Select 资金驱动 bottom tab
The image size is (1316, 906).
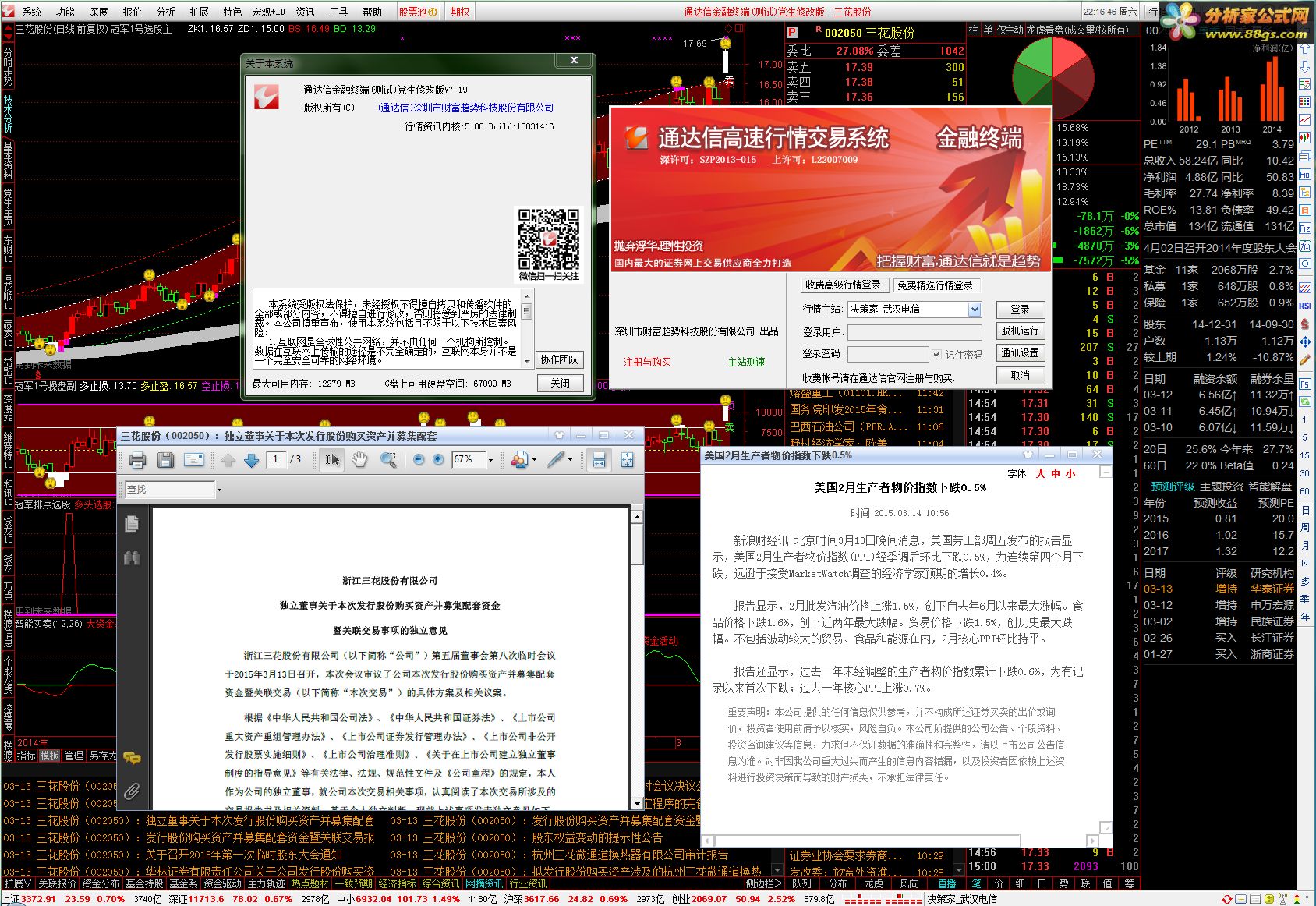(x=223, y=883)
